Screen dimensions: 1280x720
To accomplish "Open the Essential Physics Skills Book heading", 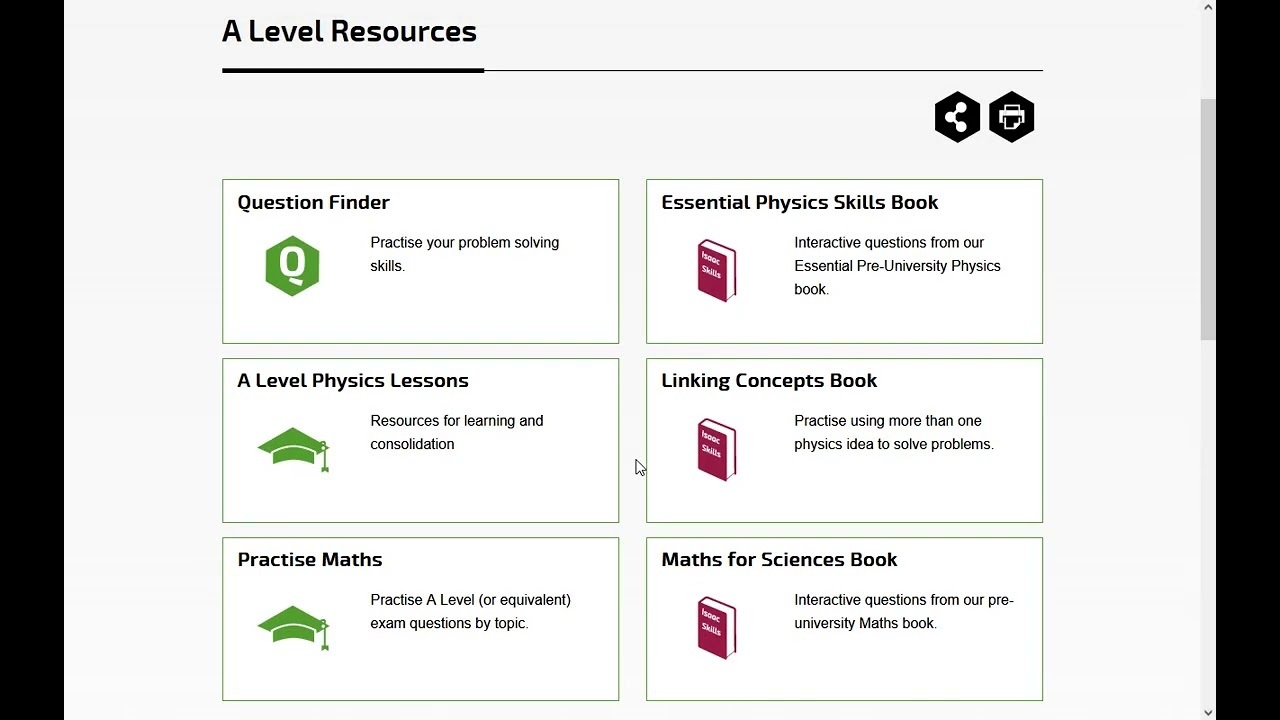I will tap(799, 202).
